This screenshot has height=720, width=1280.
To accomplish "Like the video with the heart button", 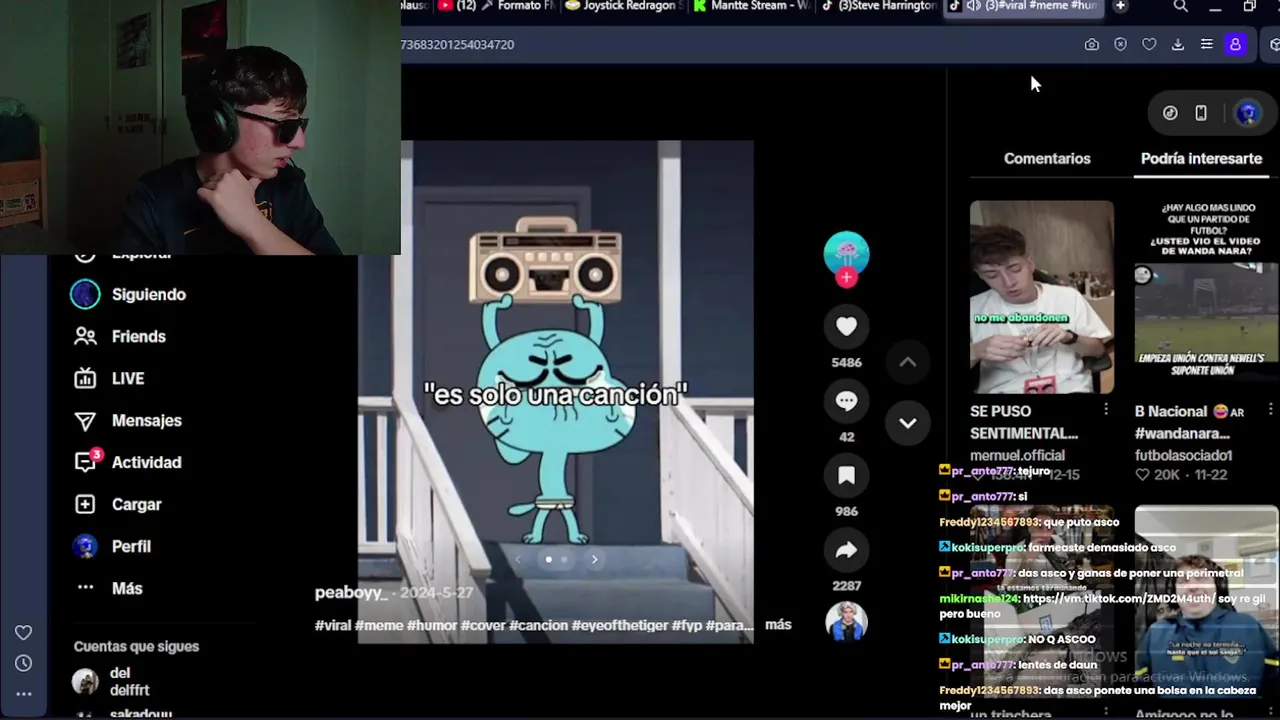I will 846,326.
